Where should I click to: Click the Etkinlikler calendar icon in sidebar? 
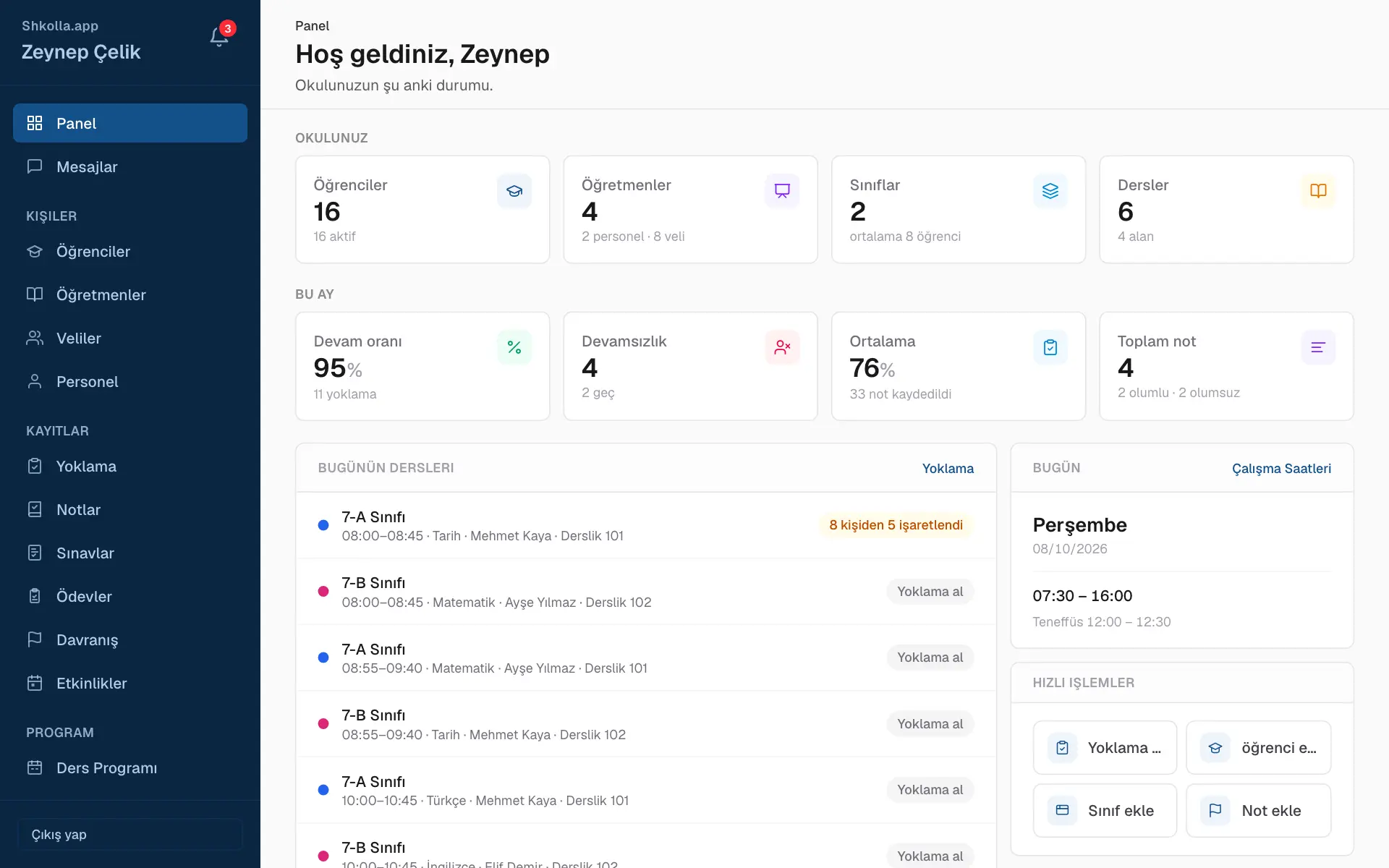[x=35, y=683]
